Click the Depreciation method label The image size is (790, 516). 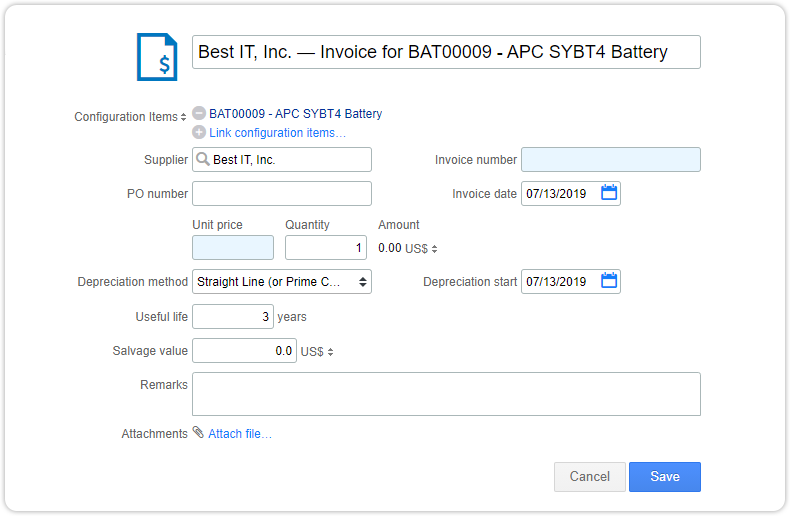coord(133,282)
